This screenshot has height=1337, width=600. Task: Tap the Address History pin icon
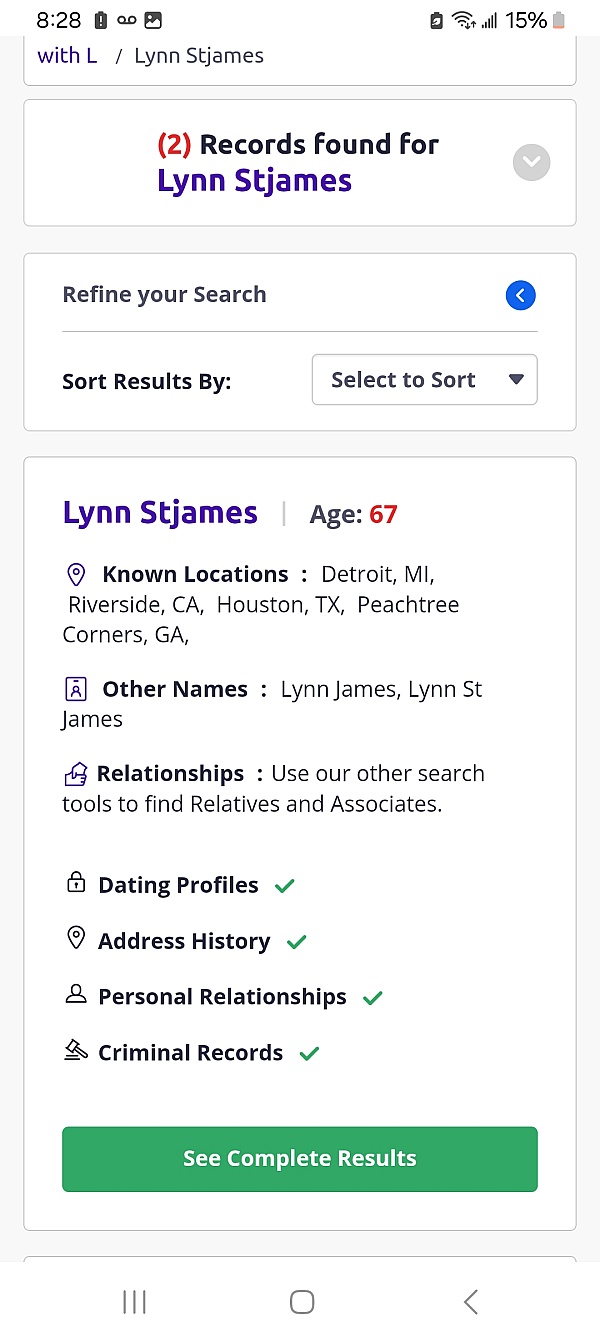pyautogui.click(x=75, y=939)
